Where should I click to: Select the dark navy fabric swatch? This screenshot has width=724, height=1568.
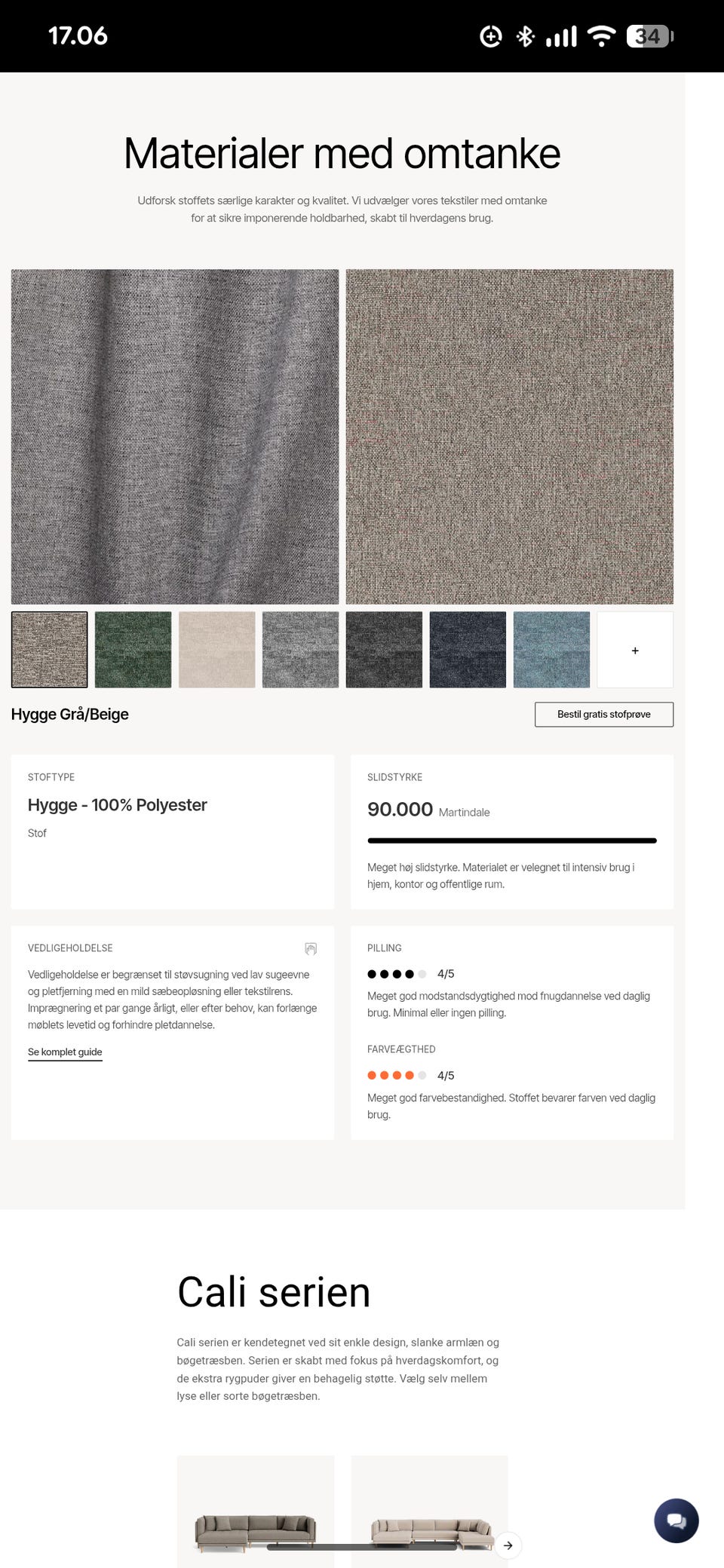coord(468,650)
